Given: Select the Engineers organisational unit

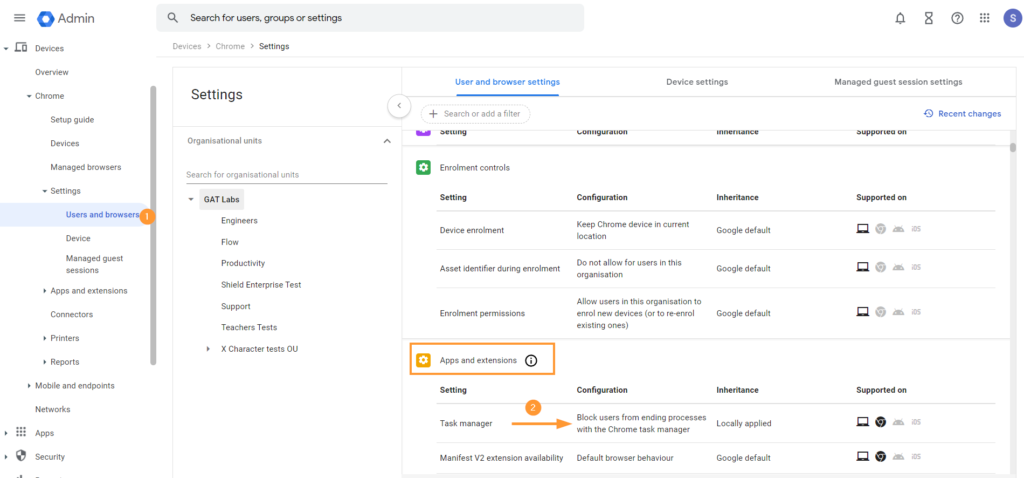Looking at the screenshot, I should 239,221.
